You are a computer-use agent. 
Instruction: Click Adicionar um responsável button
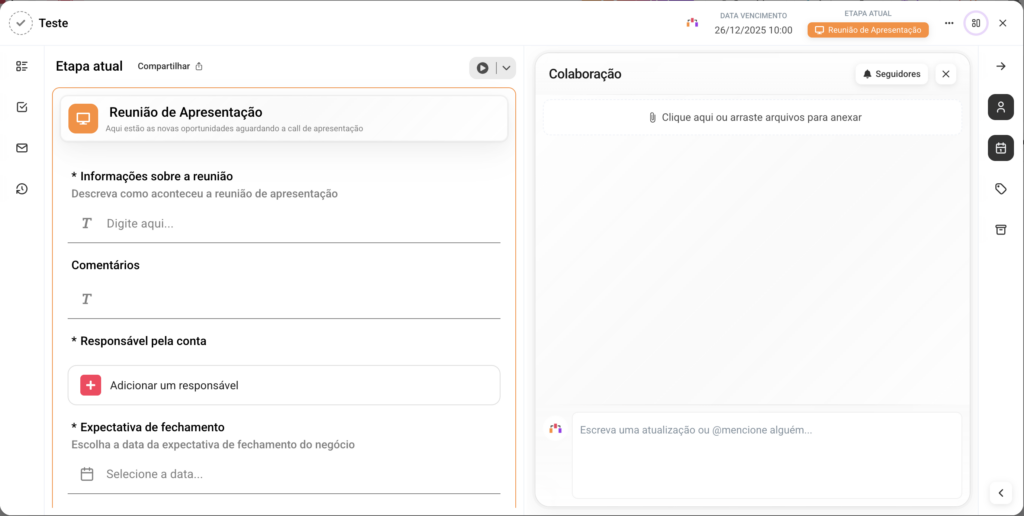tap(284, 385)
